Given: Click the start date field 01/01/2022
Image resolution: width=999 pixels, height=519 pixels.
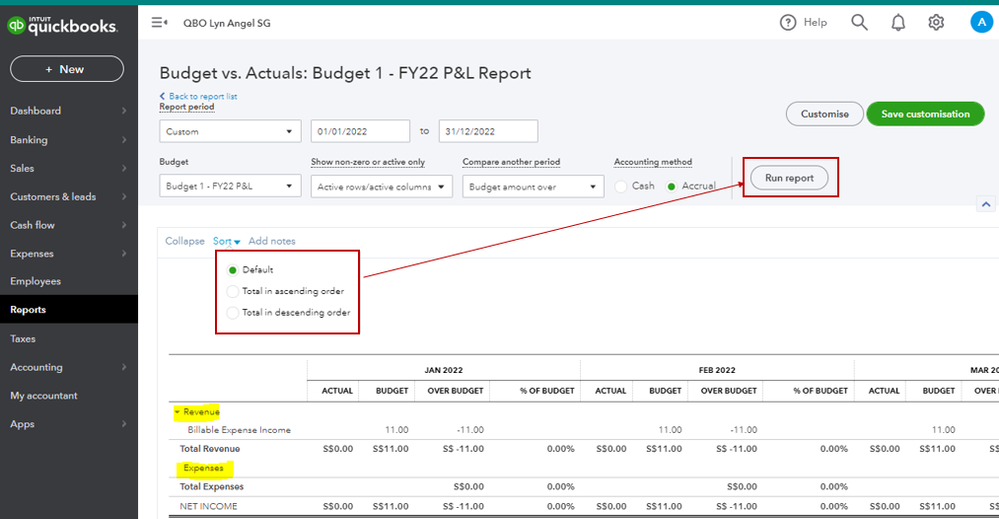Looking at the screenshot, I should (x=361, y=131).
